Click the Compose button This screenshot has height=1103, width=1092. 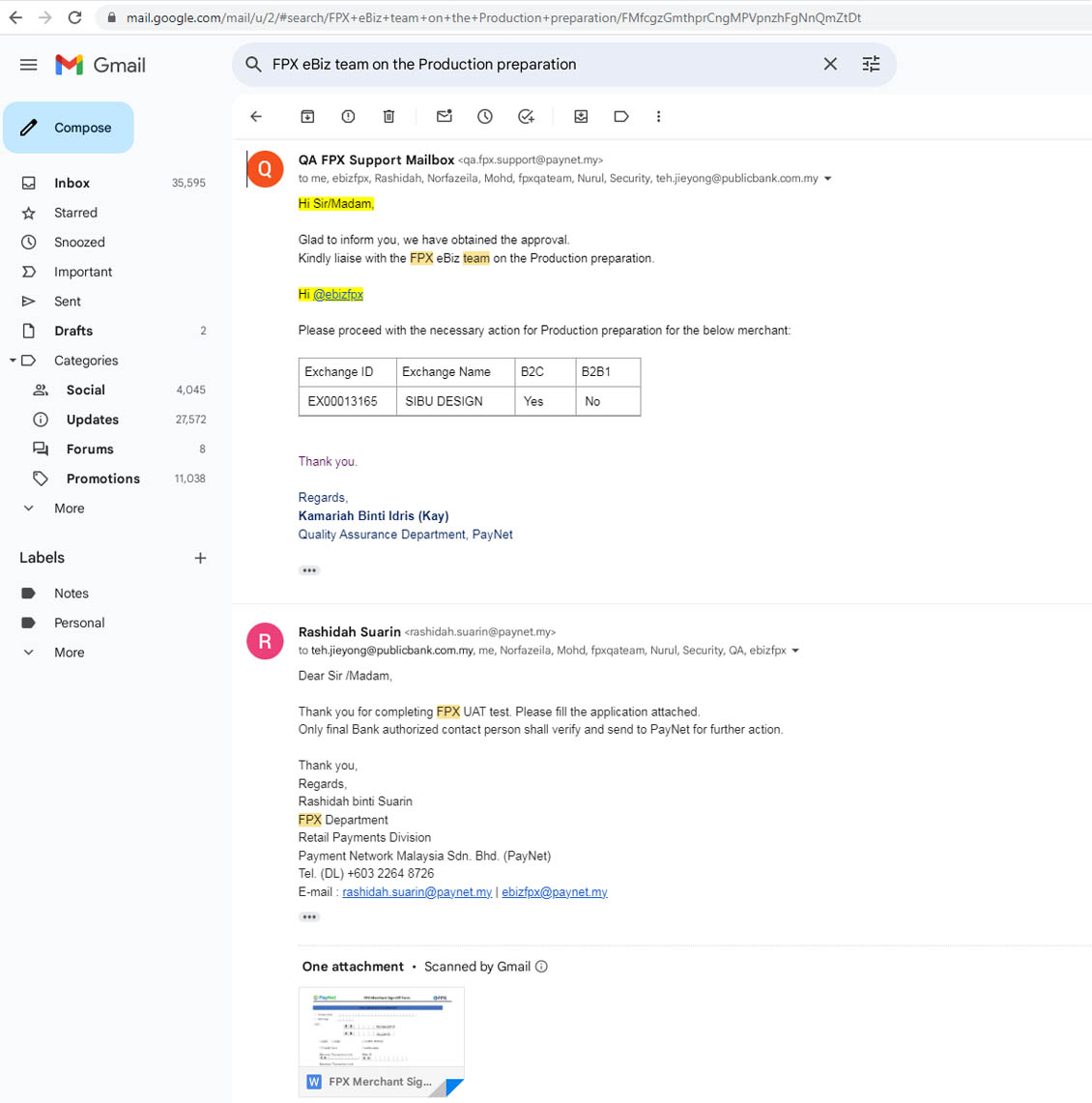(x=69, y=128)
